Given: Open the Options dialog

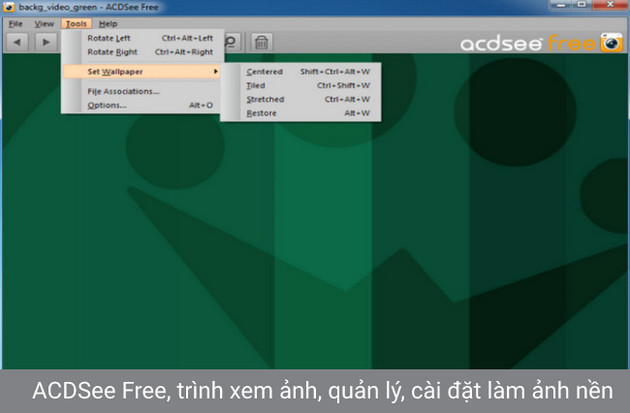Looking at the screenshot, I should (x=142, y=105).
